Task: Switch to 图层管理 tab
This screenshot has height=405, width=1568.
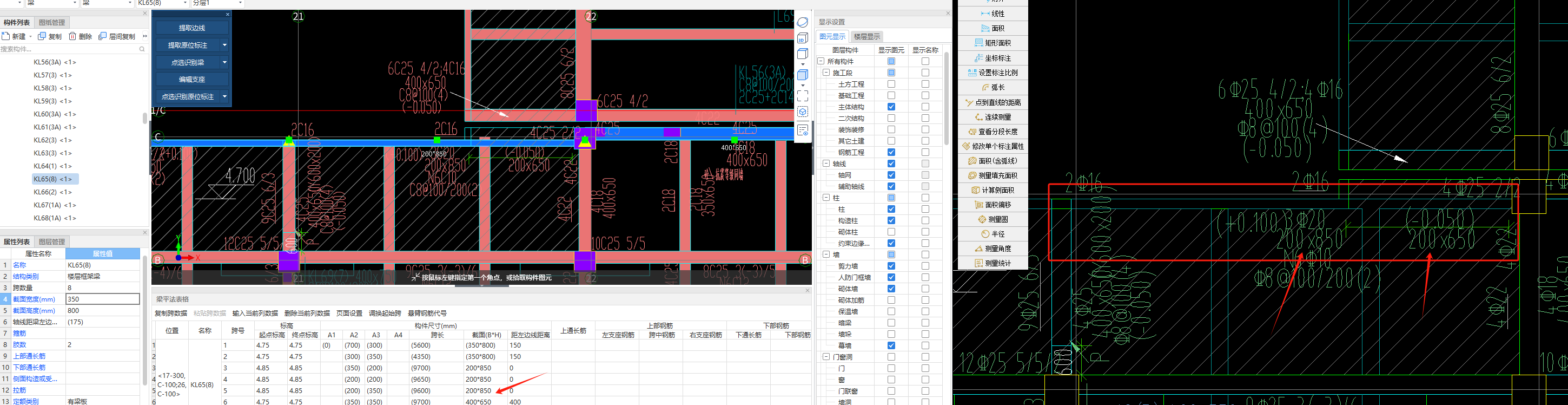Action: pos(52,242)
